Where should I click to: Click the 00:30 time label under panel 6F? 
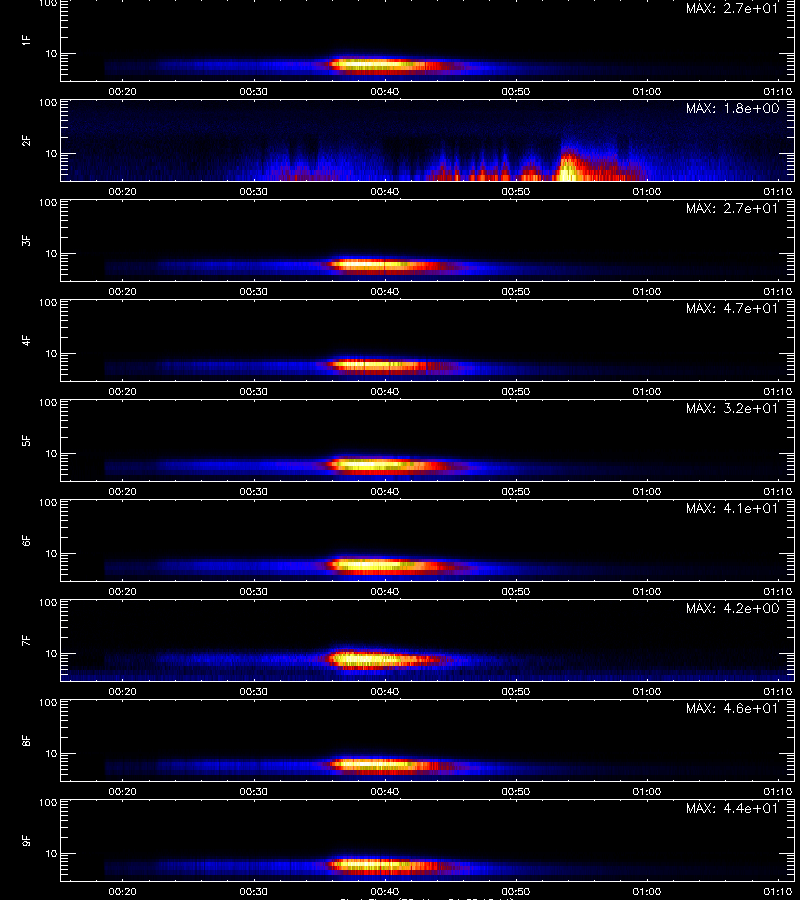coord(253,591)
